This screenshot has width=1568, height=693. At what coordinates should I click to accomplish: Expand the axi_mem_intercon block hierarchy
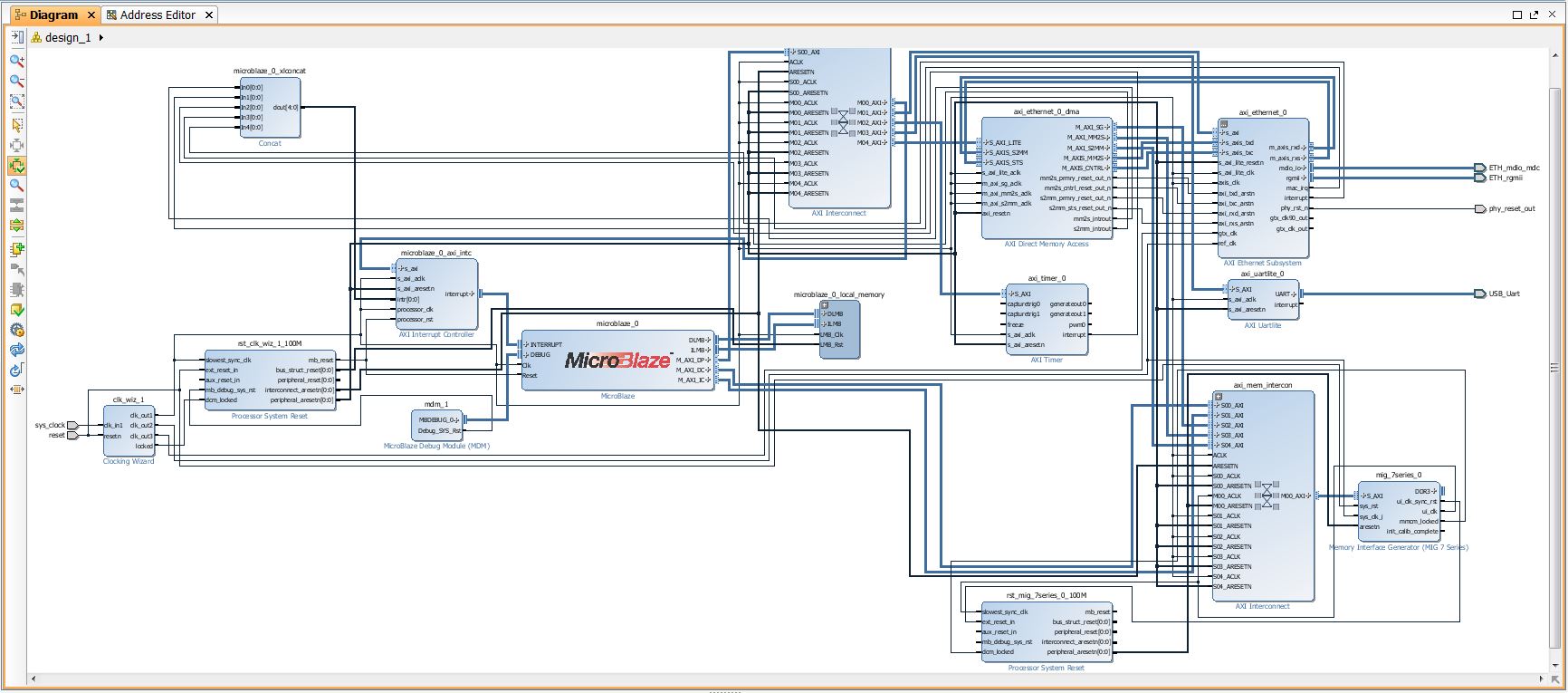1219,397
